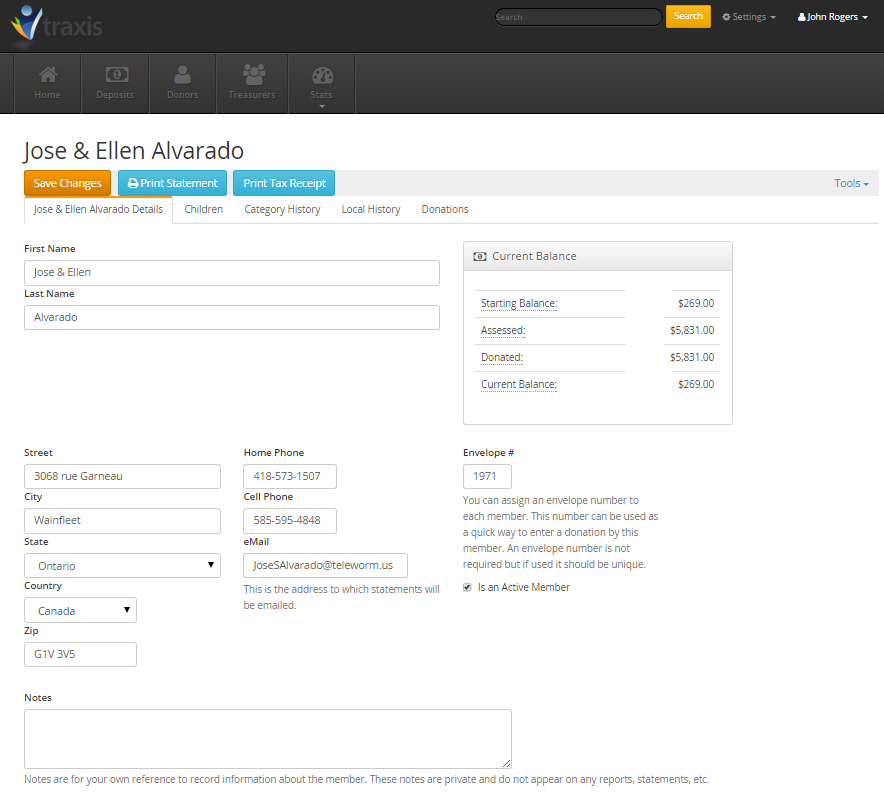Click the Save Changes button
The height and width of the screenshot is (793, 884).
(x=67, y=183)
